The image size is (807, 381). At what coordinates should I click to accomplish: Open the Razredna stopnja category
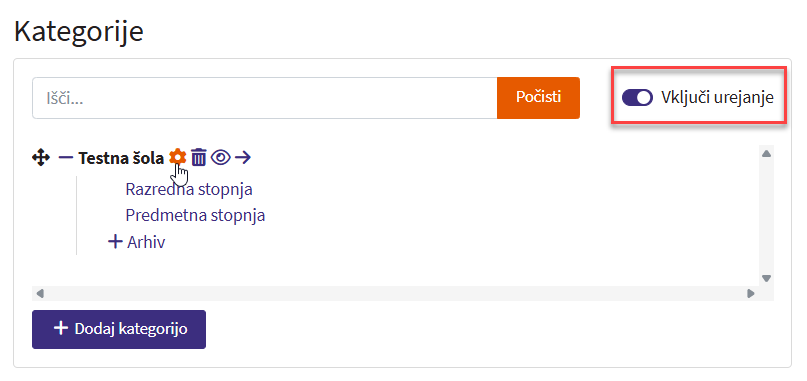[189, 189]
